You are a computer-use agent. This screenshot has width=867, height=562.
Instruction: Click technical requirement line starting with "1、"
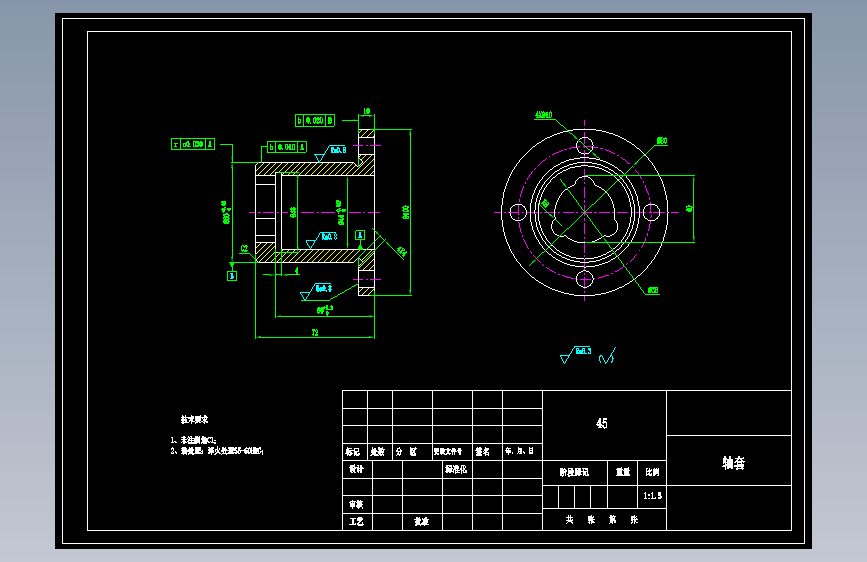click(193, 440)
